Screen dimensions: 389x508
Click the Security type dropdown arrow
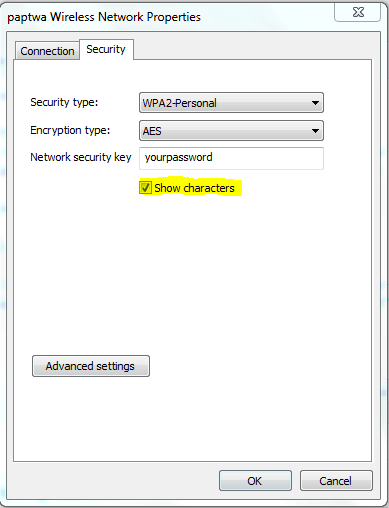[315, 103]
